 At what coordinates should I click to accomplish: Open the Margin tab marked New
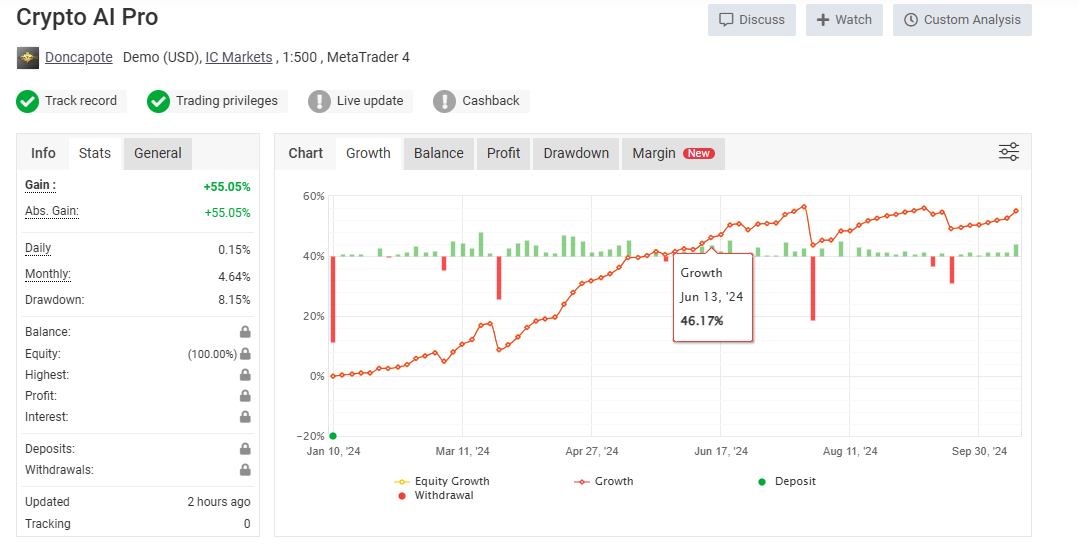673,153
